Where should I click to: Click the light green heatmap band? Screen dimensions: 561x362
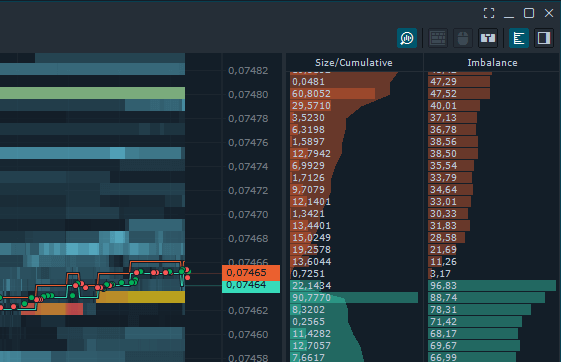(x=92, y=93)
